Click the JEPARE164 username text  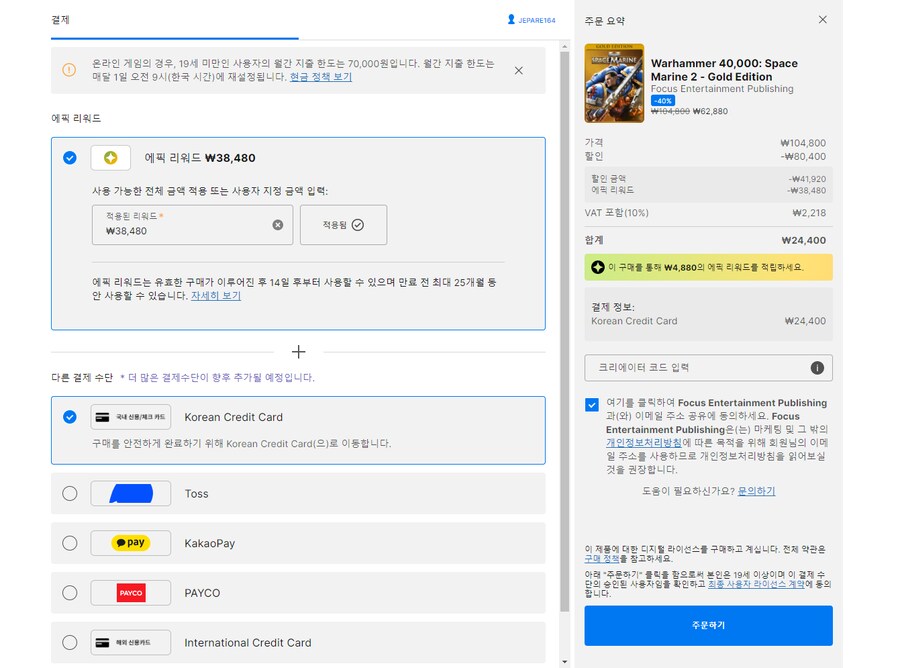click(537, 20)
